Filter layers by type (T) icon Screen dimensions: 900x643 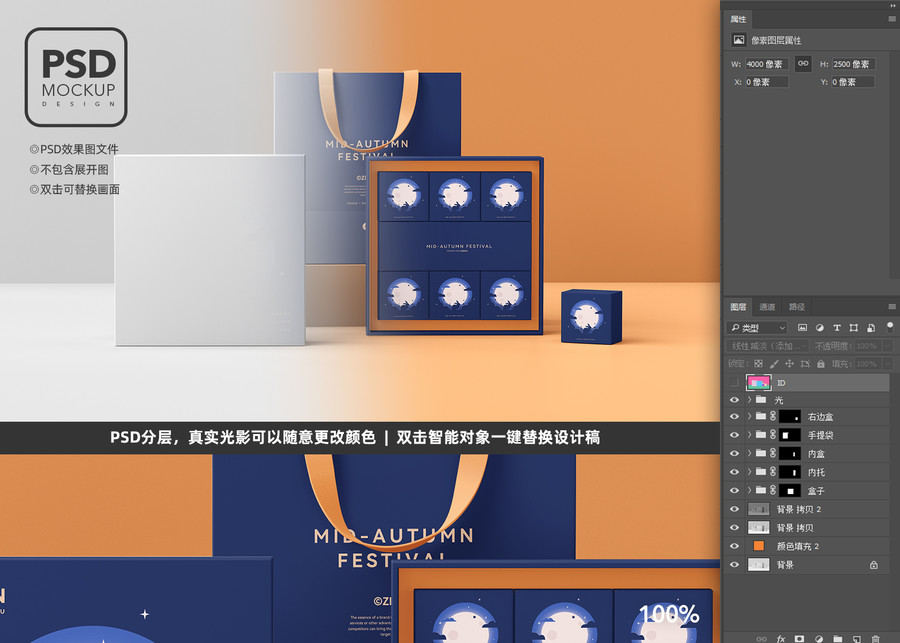[837, 328]
